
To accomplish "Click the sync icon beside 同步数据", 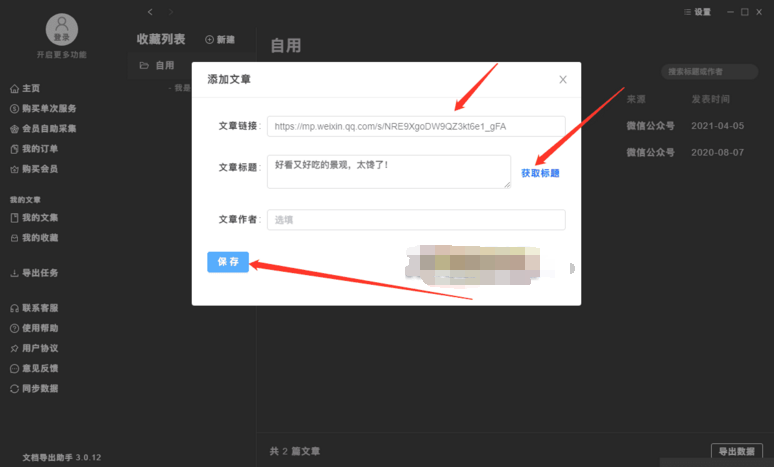I will click(14, 389).
